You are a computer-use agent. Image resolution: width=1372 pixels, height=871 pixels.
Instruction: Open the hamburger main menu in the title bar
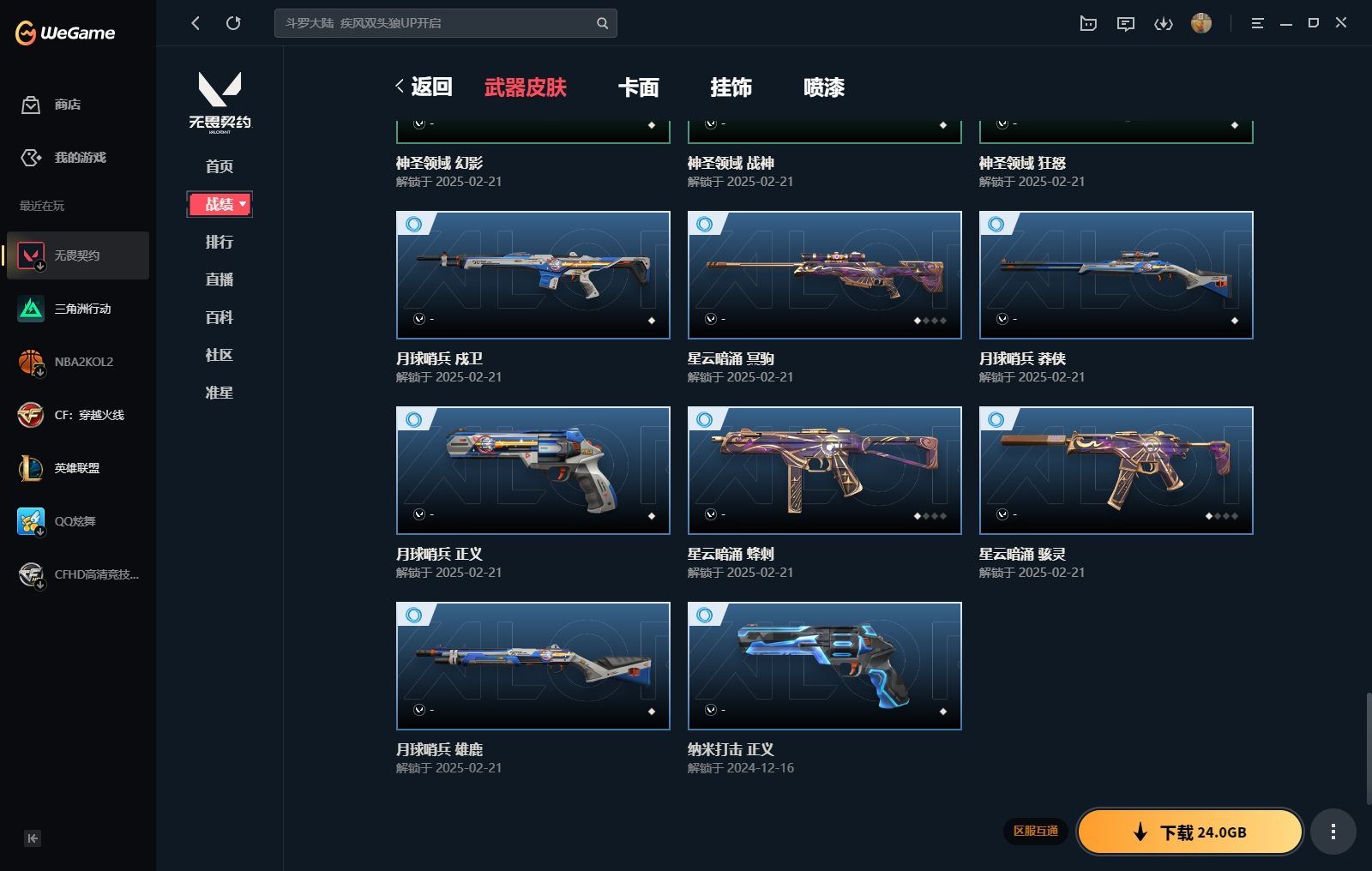[x=1257, y=23]
